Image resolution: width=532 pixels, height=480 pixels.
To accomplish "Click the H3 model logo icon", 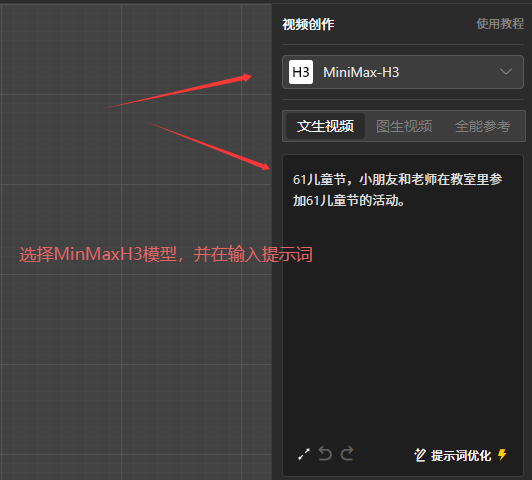I will pos(301,72).
